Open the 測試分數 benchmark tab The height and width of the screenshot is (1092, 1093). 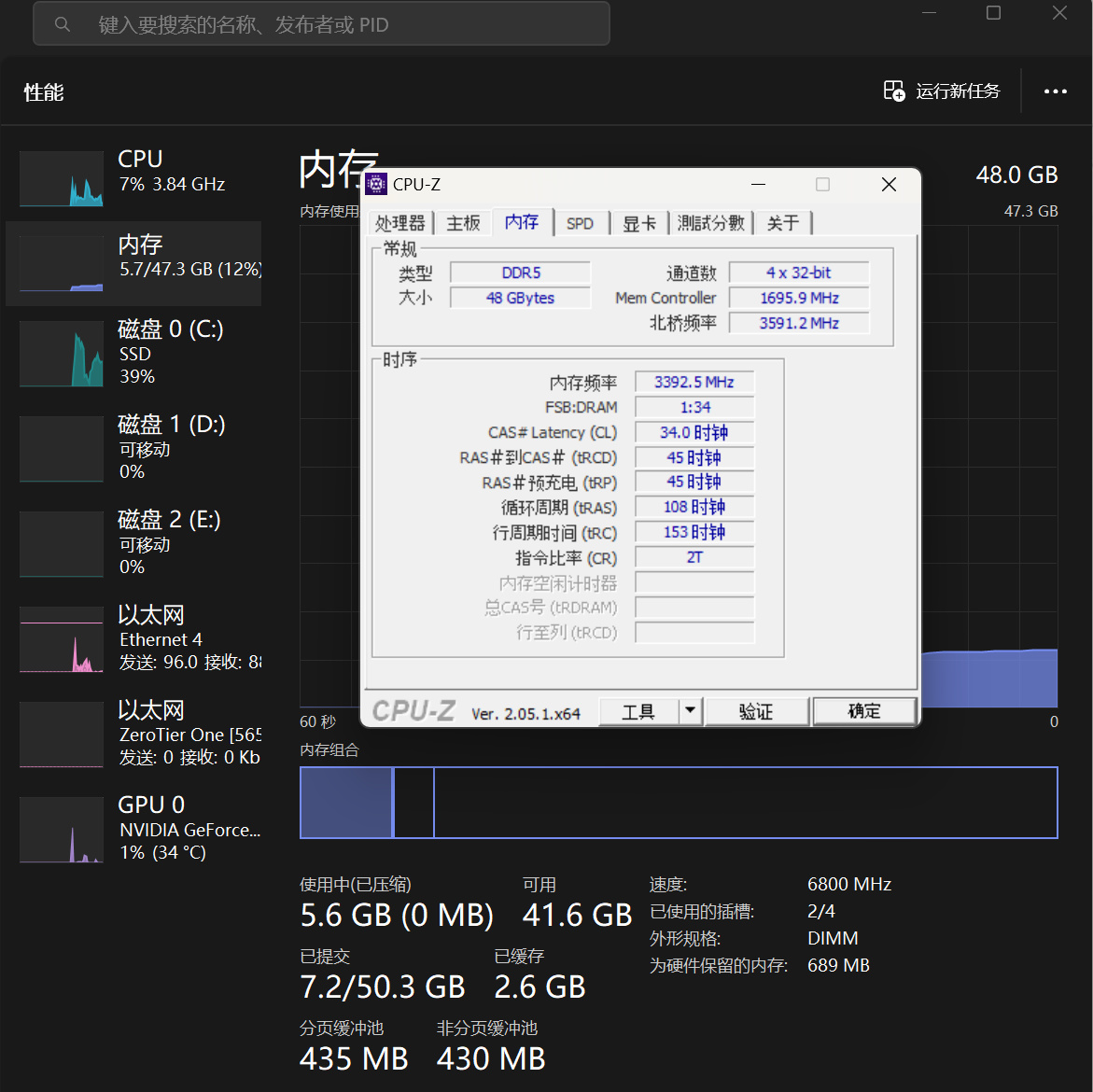711,223
